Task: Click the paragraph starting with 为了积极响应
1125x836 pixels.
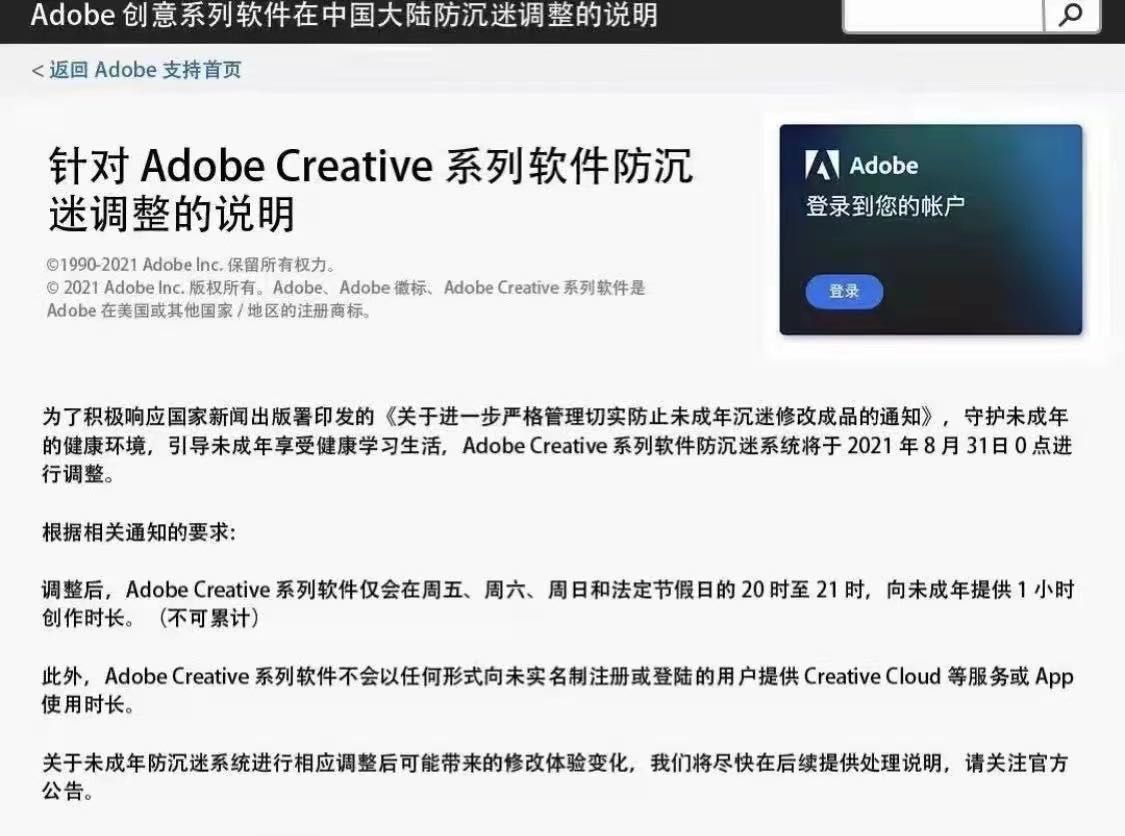Action: coord(555,445)
